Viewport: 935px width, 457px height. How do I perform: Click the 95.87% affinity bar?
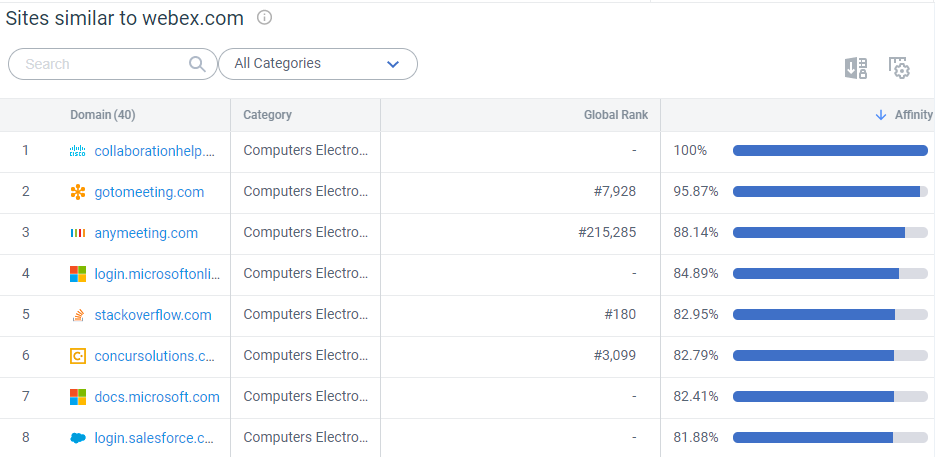pos(830,192)
